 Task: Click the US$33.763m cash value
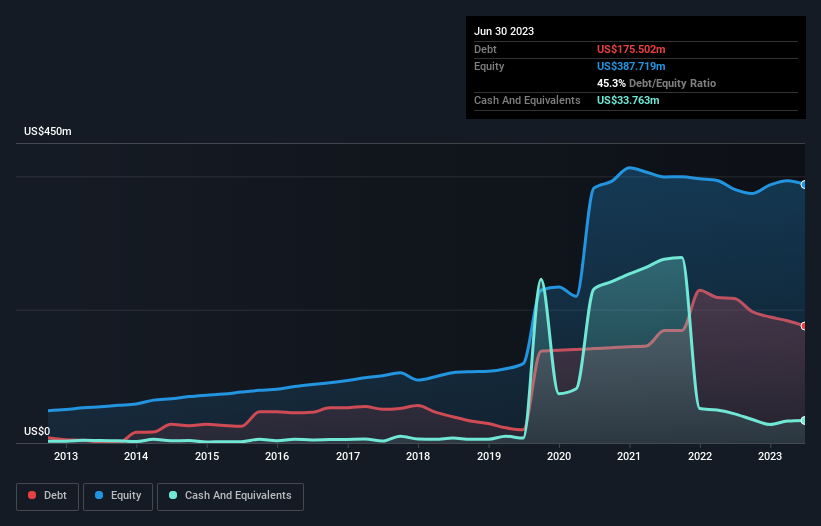point(628,100)
